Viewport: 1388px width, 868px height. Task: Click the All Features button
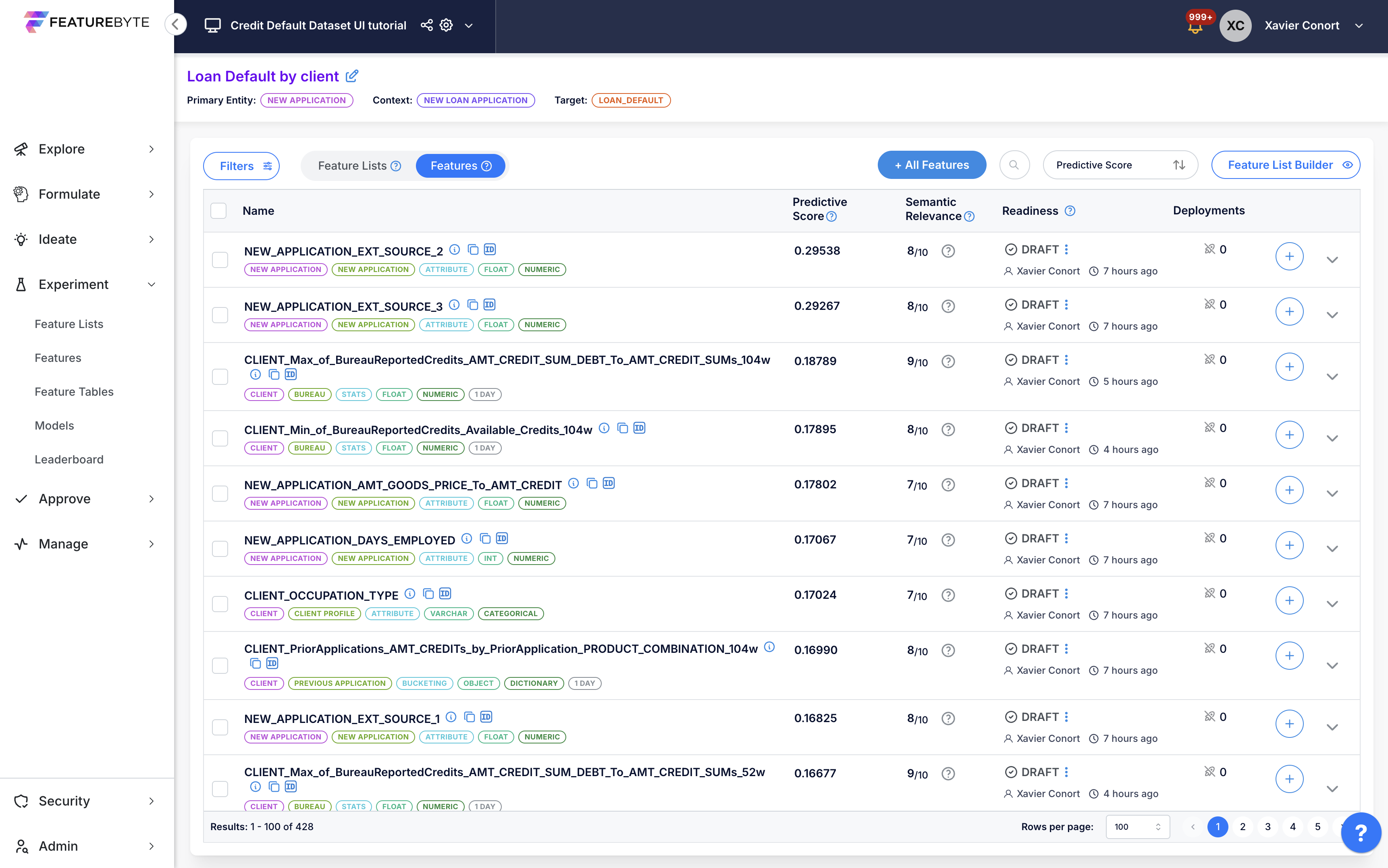click(x=931, y=165)
